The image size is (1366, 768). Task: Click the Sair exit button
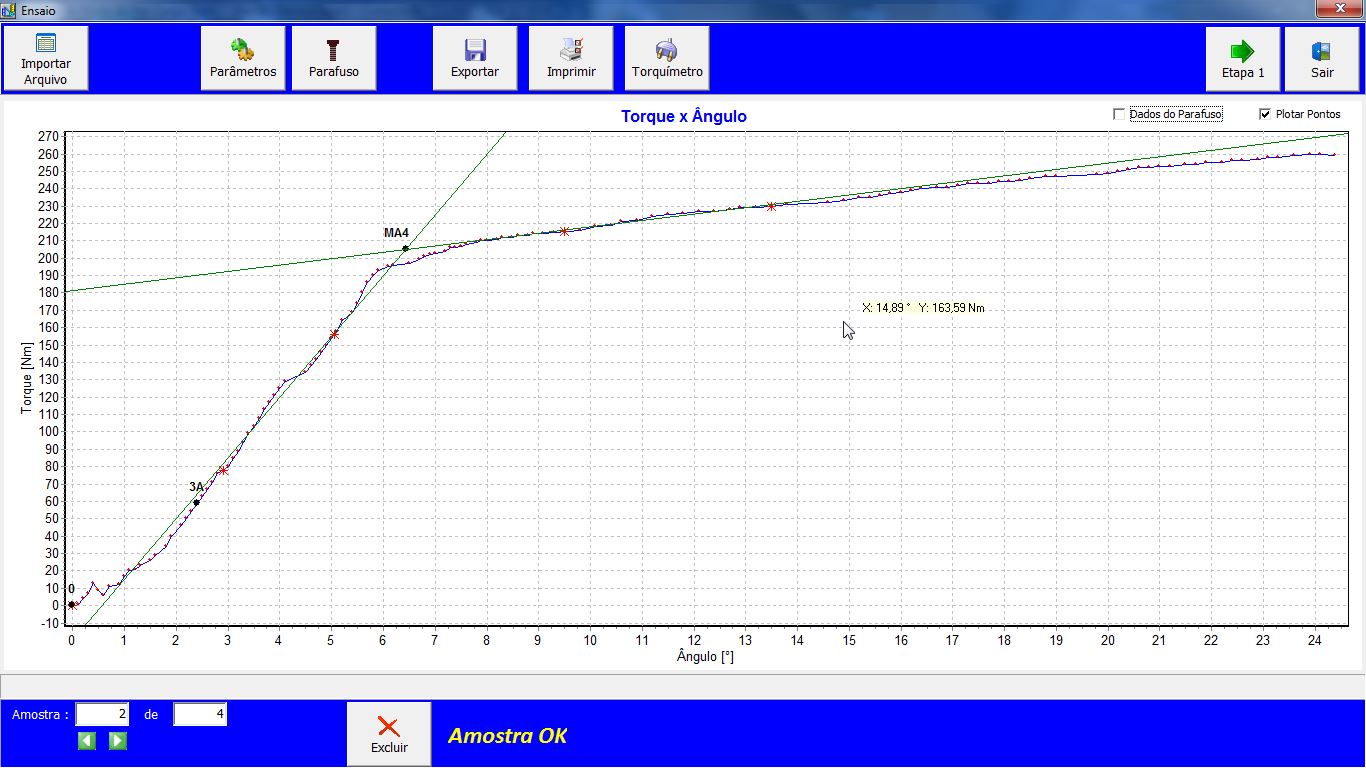coord(1322,59)
